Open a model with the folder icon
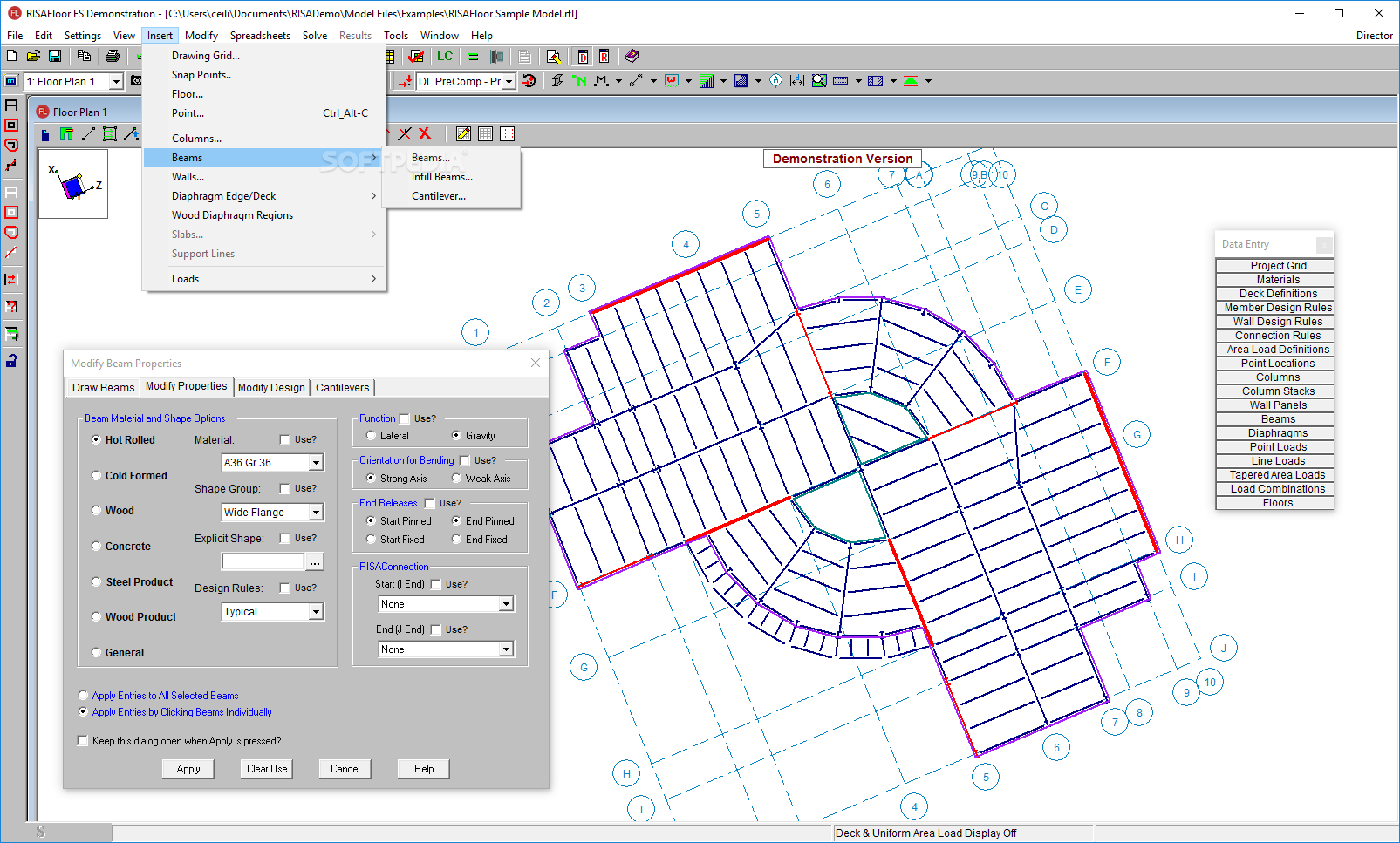 click(x=33, y=56)
